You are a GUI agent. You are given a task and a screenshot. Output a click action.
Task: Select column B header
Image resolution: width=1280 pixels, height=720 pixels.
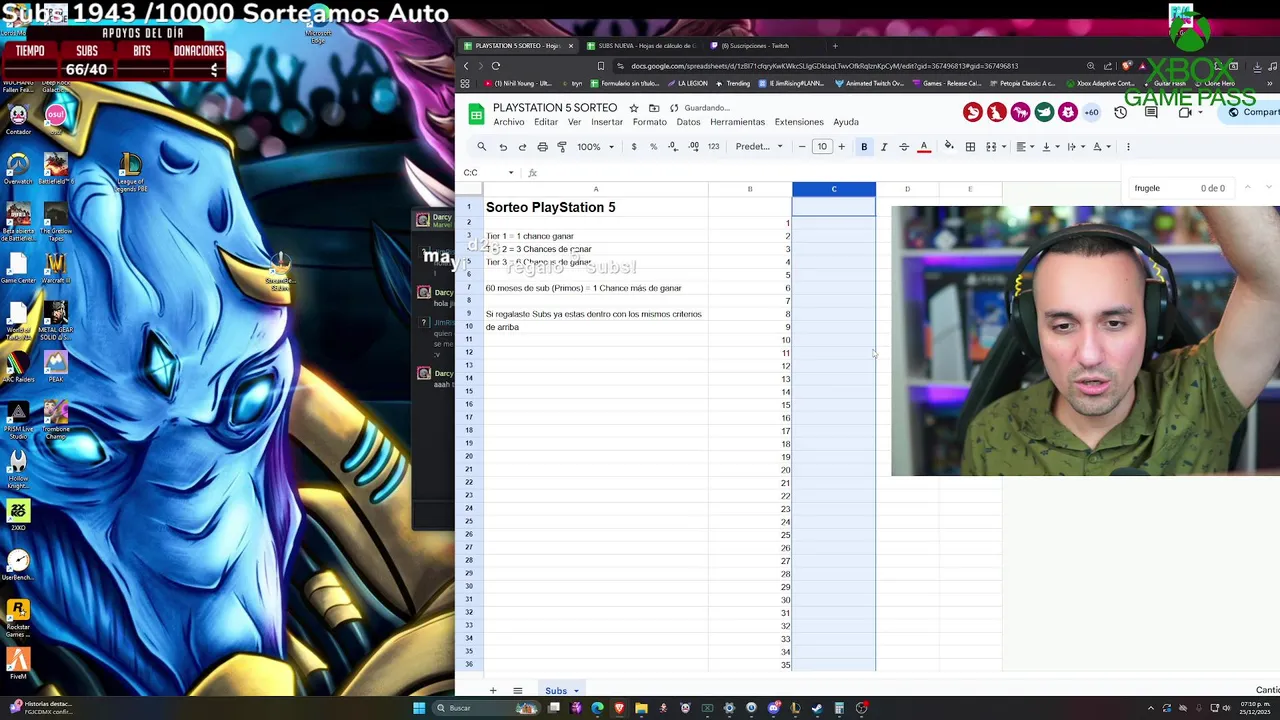tap(750, 189)
